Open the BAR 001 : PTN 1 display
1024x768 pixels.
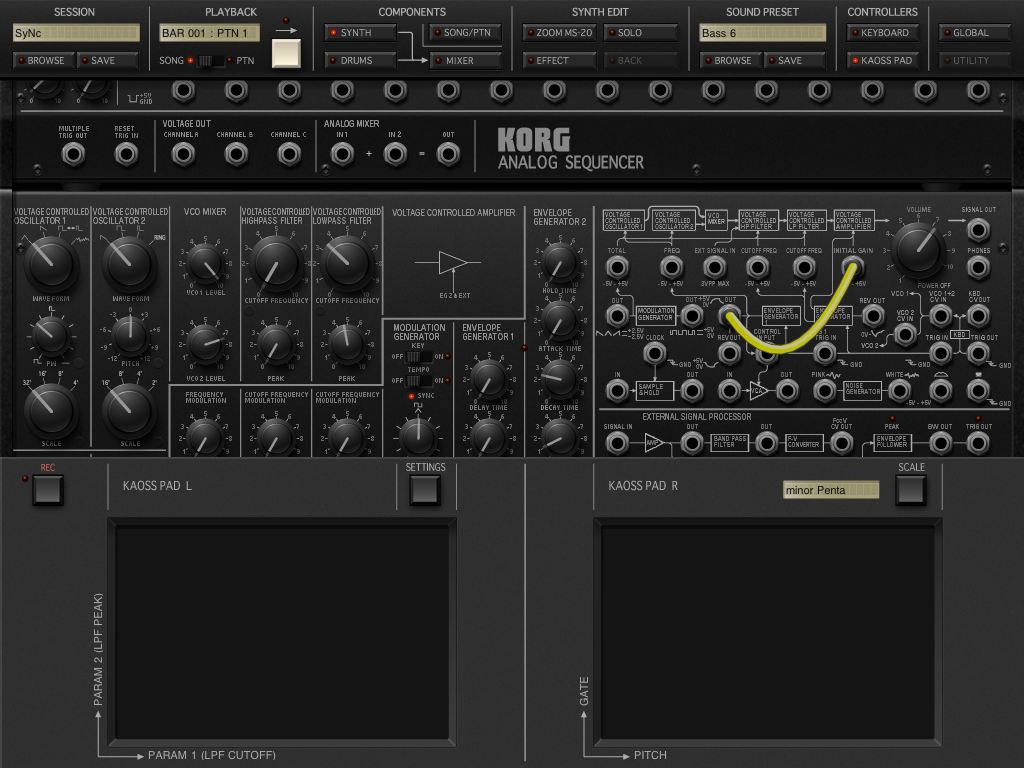[209, 33]
